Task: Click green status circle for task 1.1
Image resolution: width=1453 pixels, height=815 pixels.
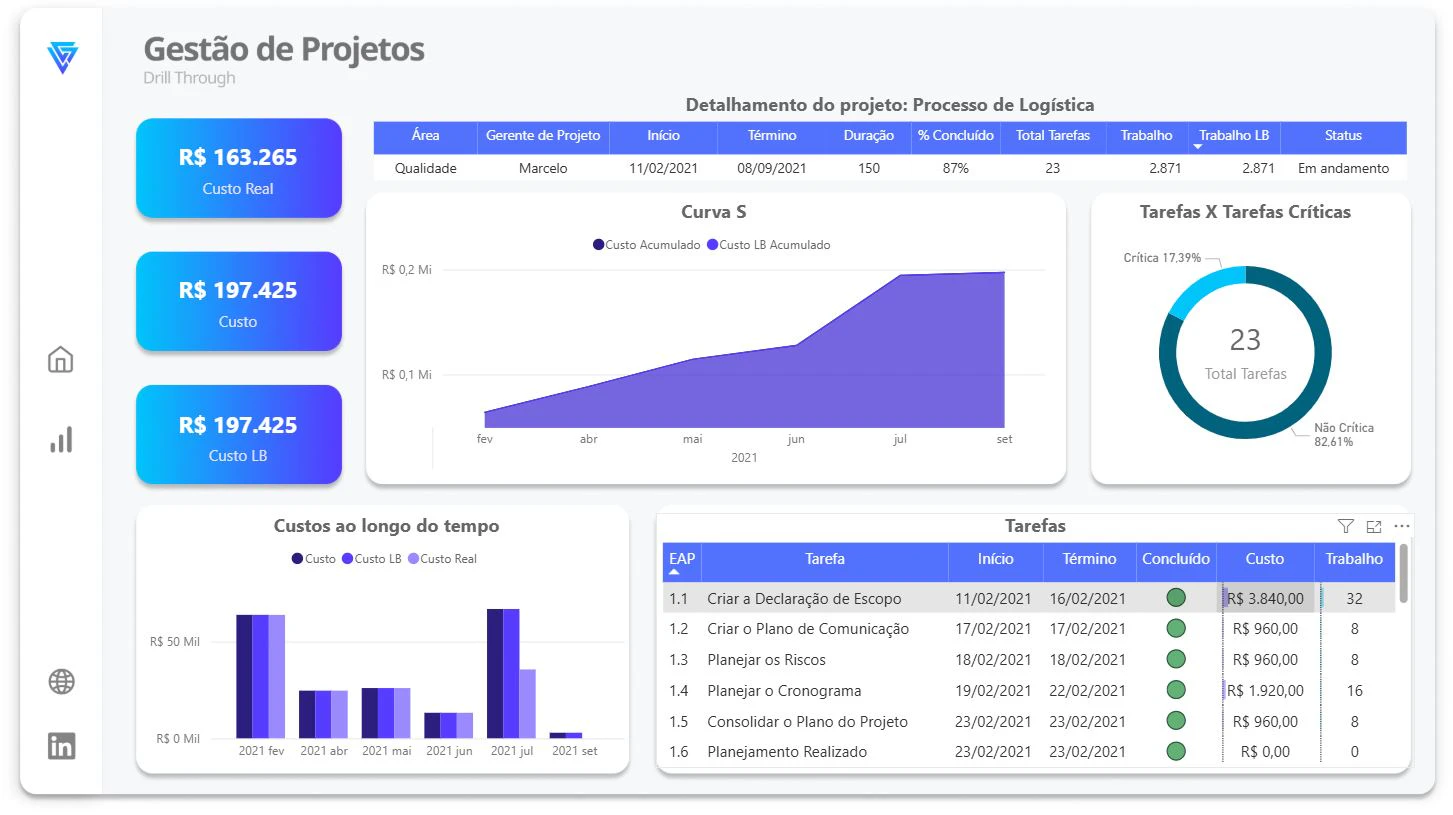Action: pos(1176,598)
